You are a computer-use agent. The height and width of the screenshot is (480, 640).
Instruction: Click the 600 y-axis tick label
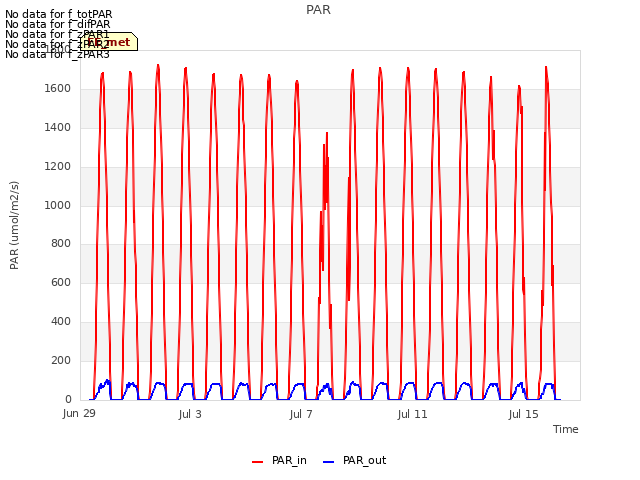tap(61, 282)
